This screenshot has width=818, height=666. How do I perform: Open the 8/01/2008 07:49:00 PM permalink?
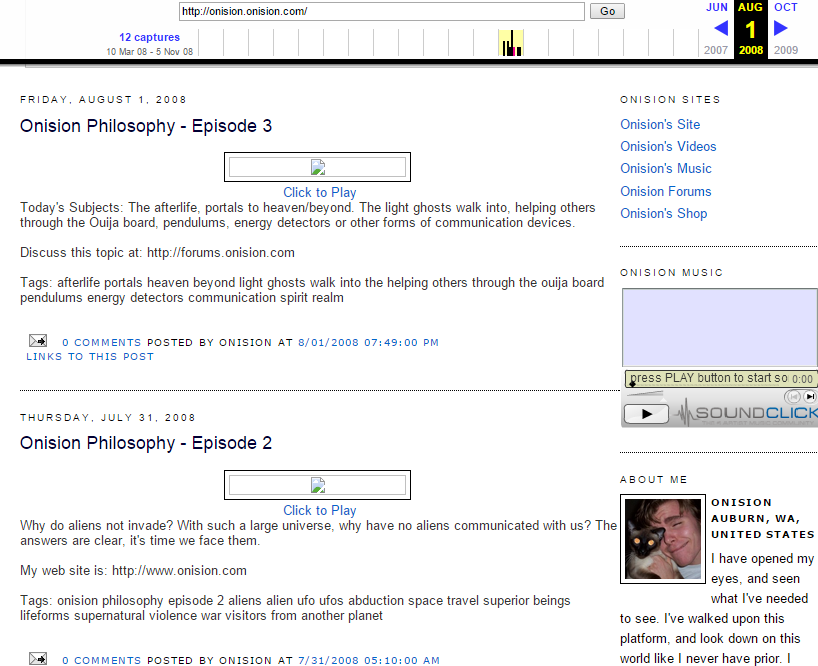(368, 343)
